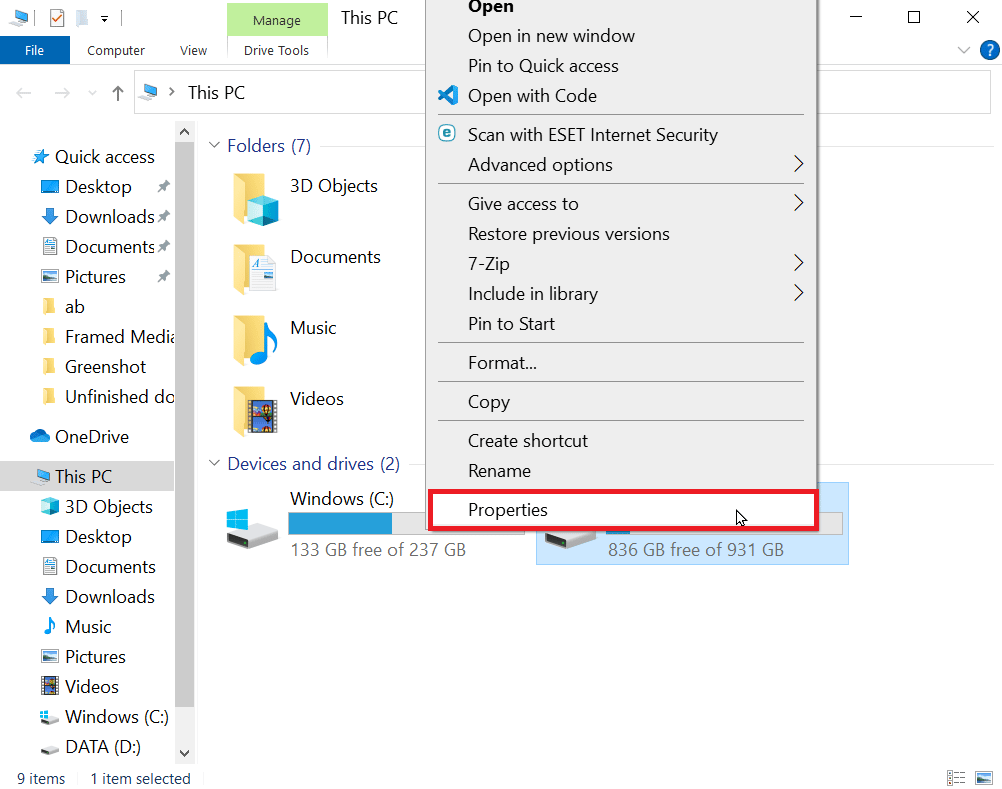1002x789 pixels.
Task: Choose Pin to Start
Action: (511, 324)
